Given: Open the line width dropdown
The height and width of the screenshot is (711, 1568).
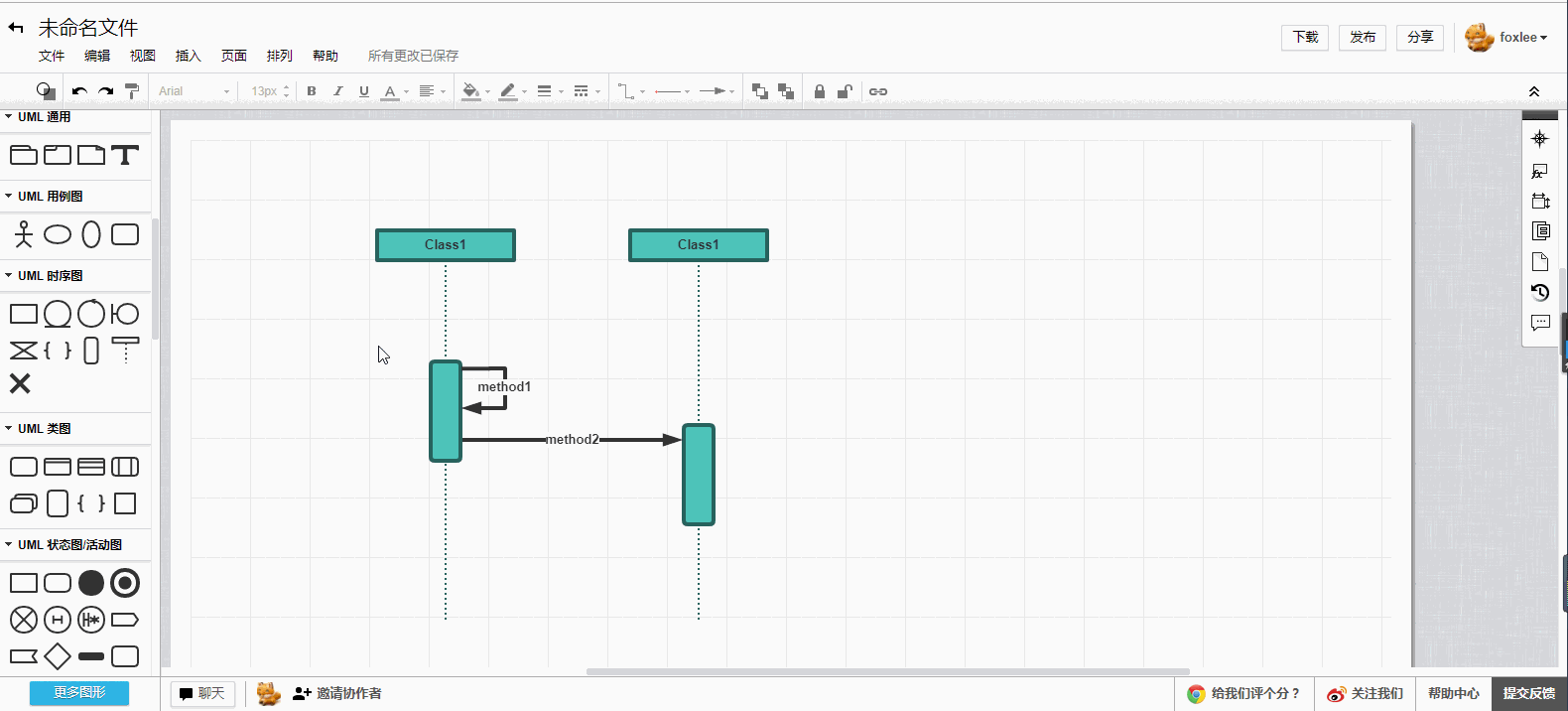Looking at the screenshot, I should coord(550,91).
